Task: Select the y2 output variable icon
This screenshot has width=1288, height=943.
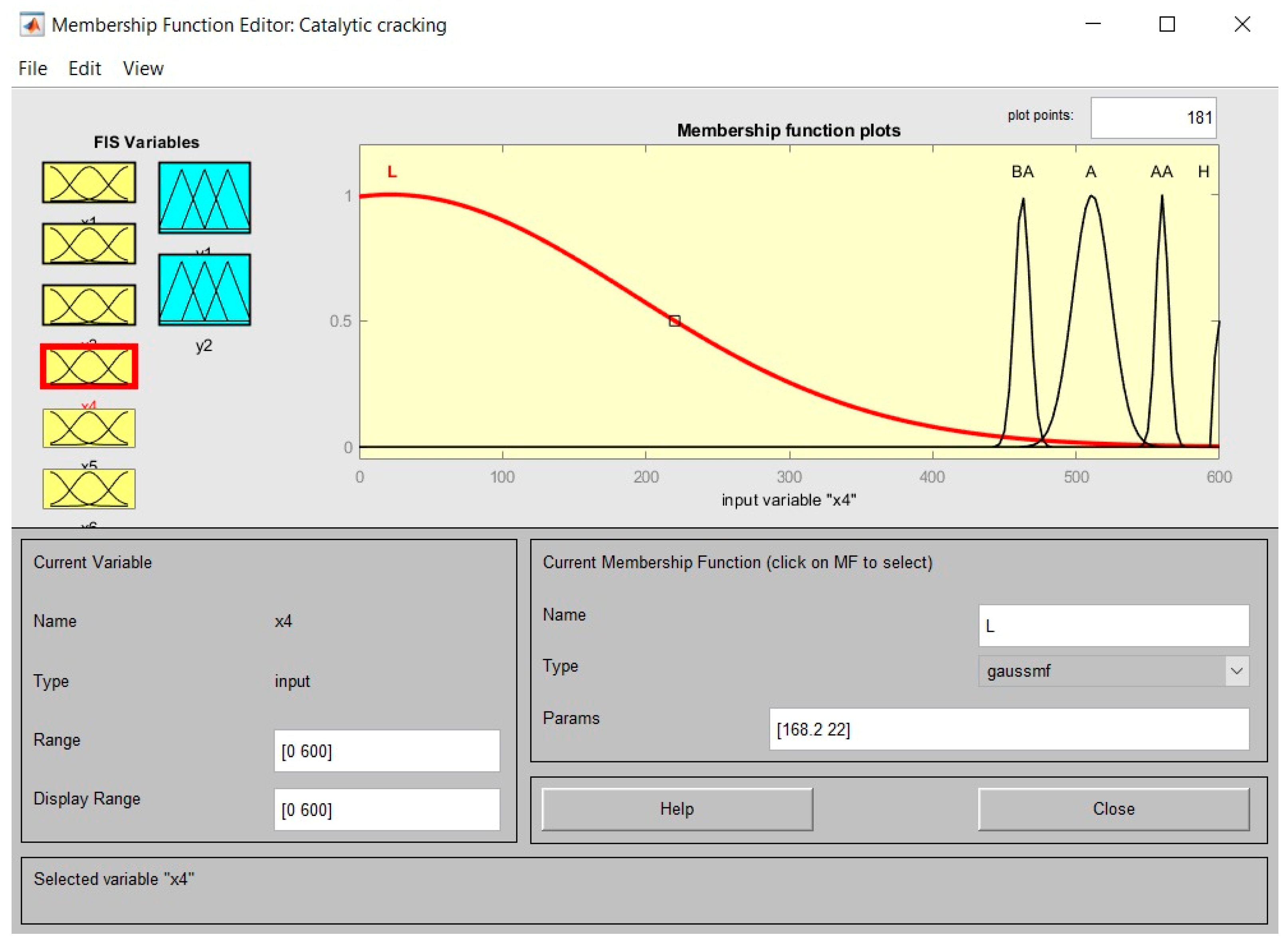Action: tap(204, 290)
